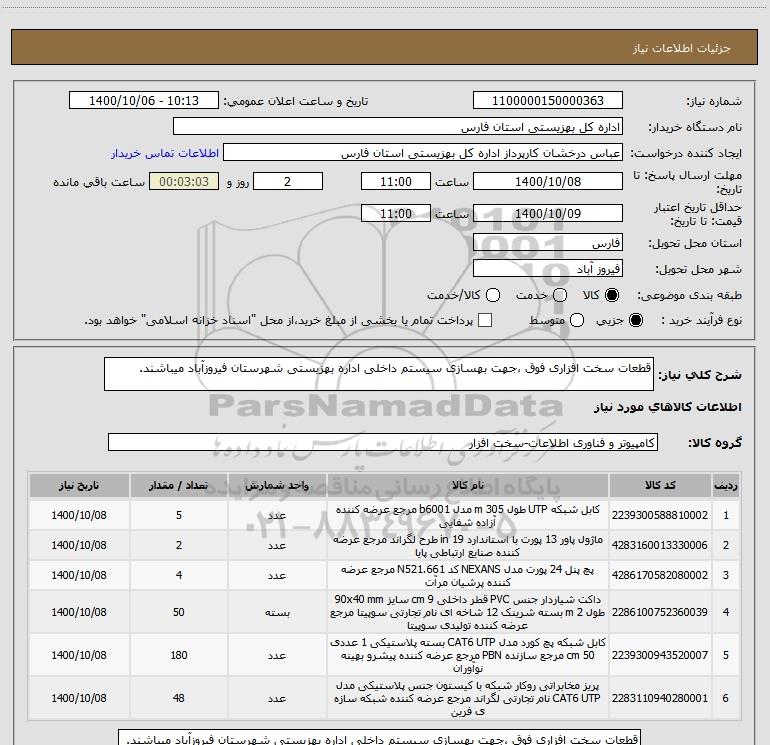Click the NEXANS 24-port patch panel name
The height and width of the screenshot is (745, 770).
(468, 576)
